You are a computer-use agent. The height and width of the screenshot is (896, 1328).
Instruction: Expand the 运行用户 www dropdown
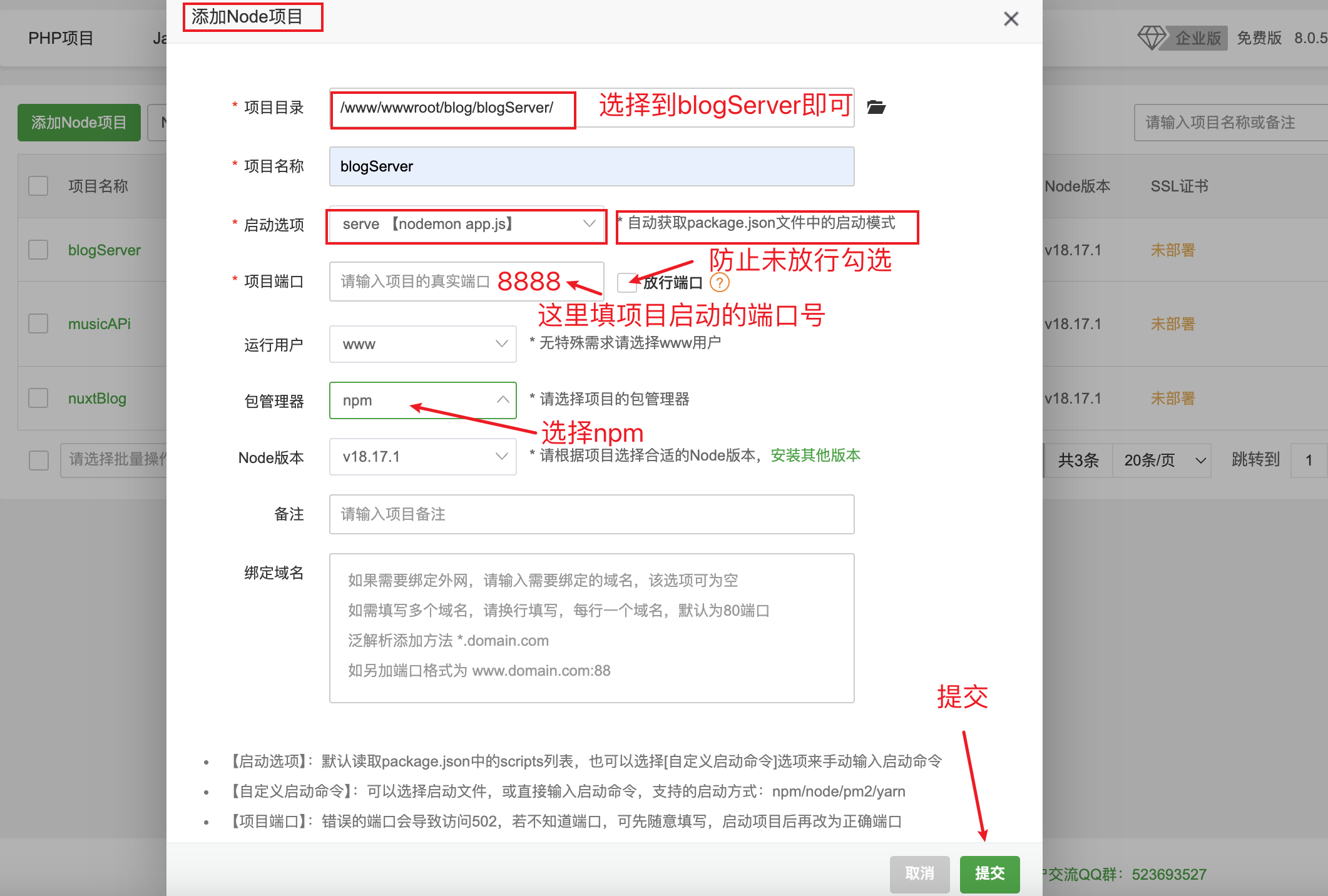(423, 344)
